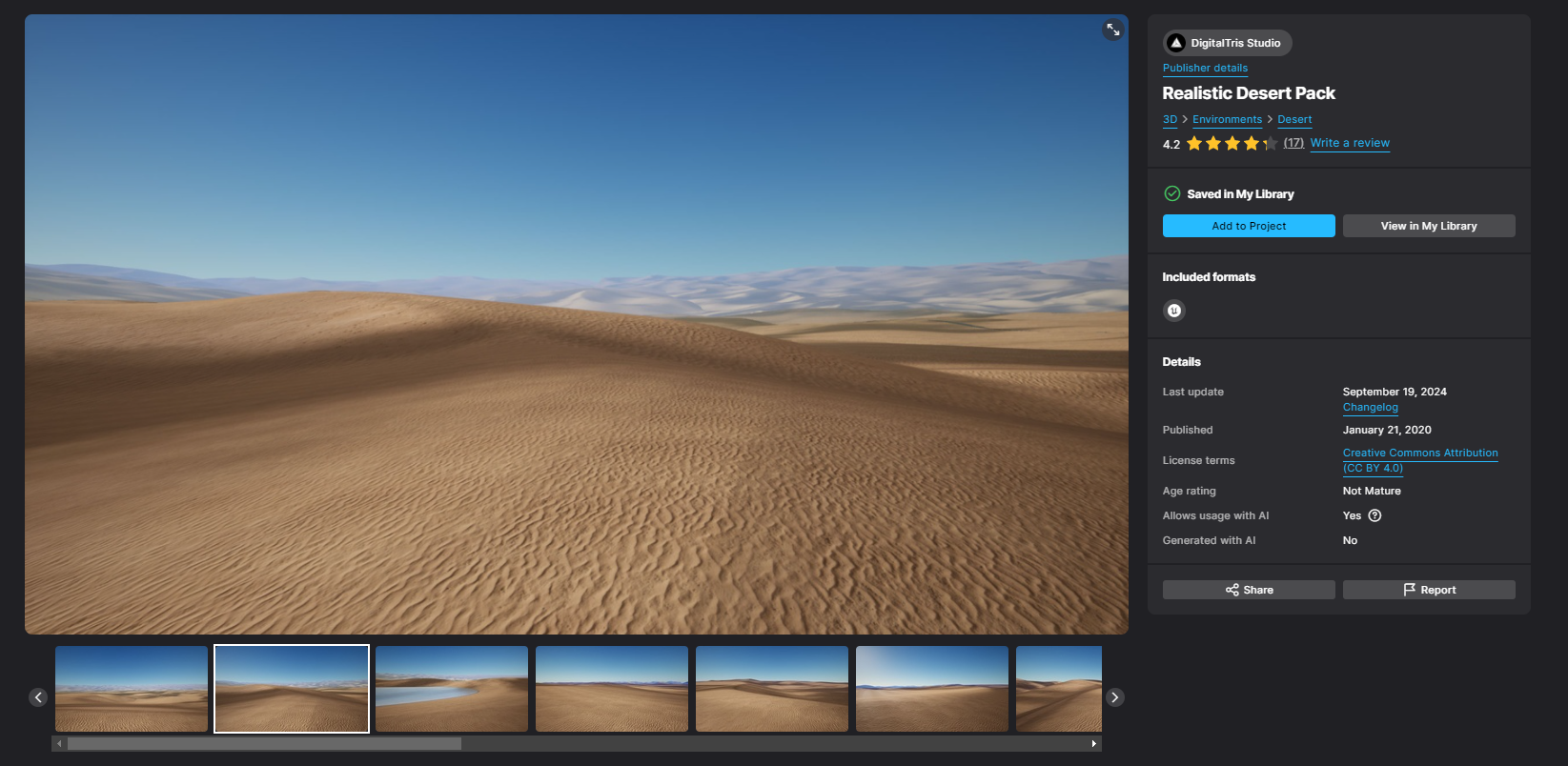Navigate to the Environments category breadcrumb

tap(1227, 120)
